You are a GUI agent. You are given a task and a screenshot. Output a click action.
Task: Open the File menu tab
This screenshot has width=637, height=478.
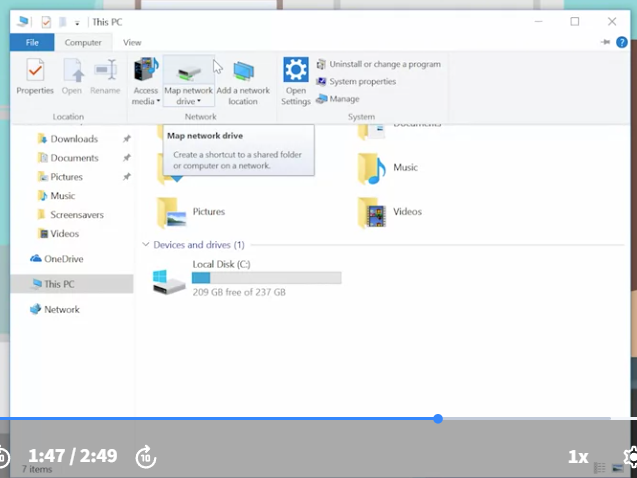pyautogui.click(x=32, y=42)
